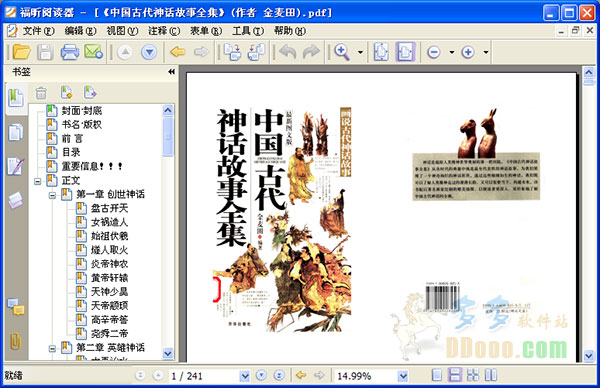Open the Attachments paperclip panel
This screenshot has height=388, width=600.
15,341
